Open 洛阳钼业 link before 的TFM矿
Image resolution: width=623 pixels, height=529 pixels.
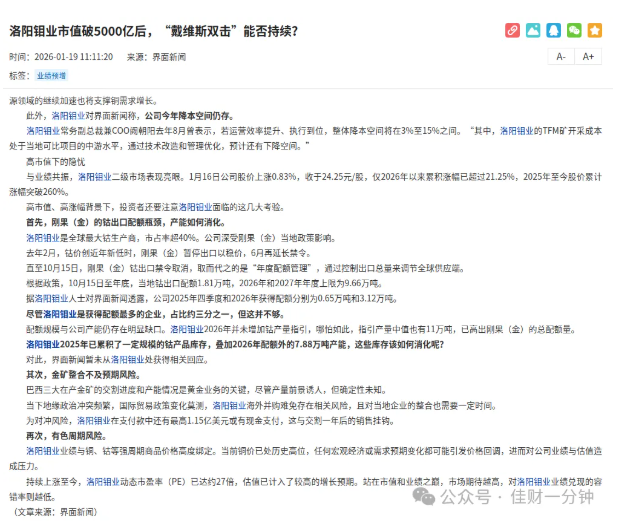click(x=517, y=131)
